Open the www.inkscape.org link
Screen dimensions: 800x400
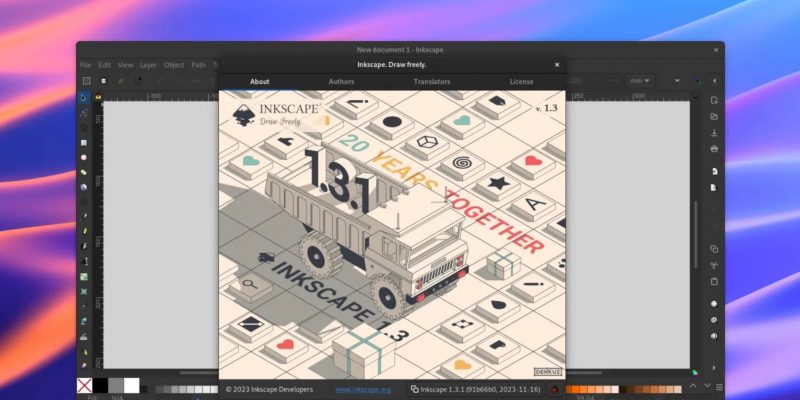(363, 389)
